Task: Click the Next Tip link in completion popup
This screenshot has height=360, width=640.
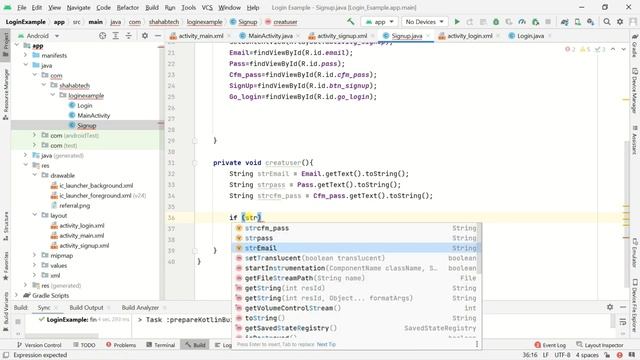Action: [x=326, y=344]
